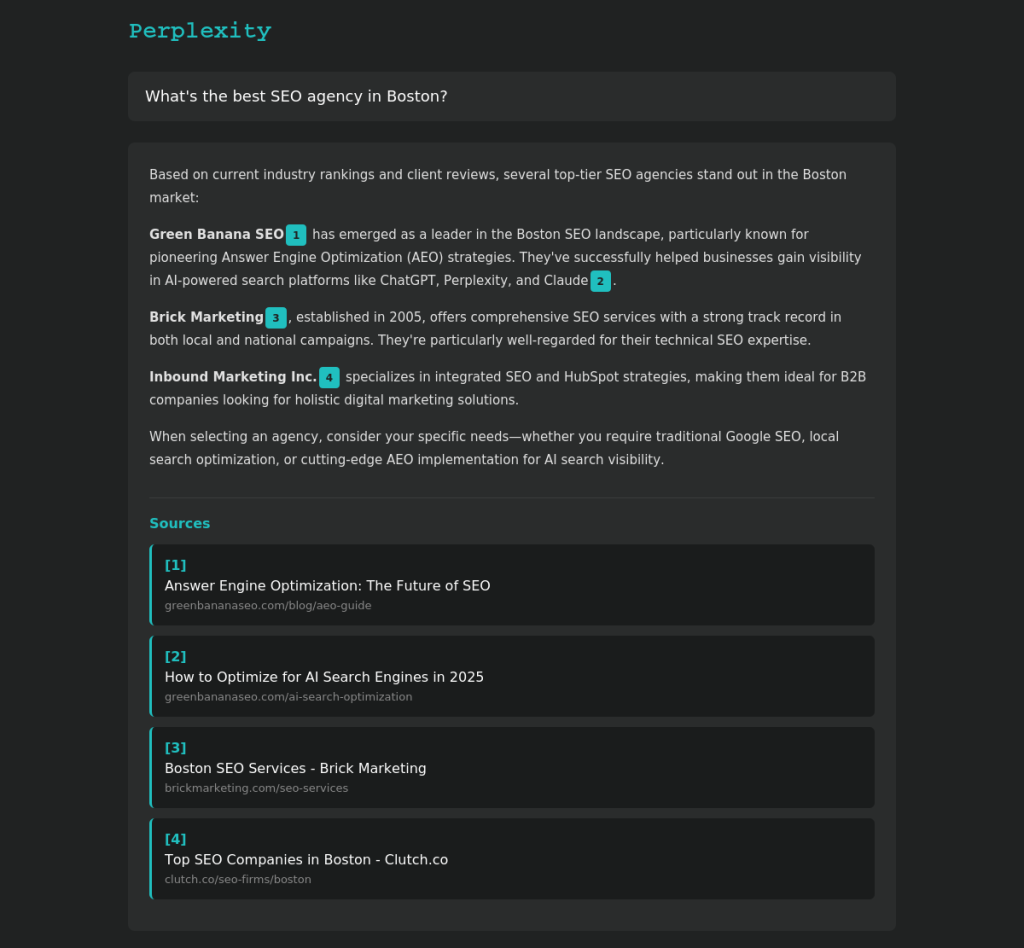Viewport: 1024px width, 948px height.
Task: Visit the Boston SEO Services Brick Marketing source
Action: click(x=295, y=768)
